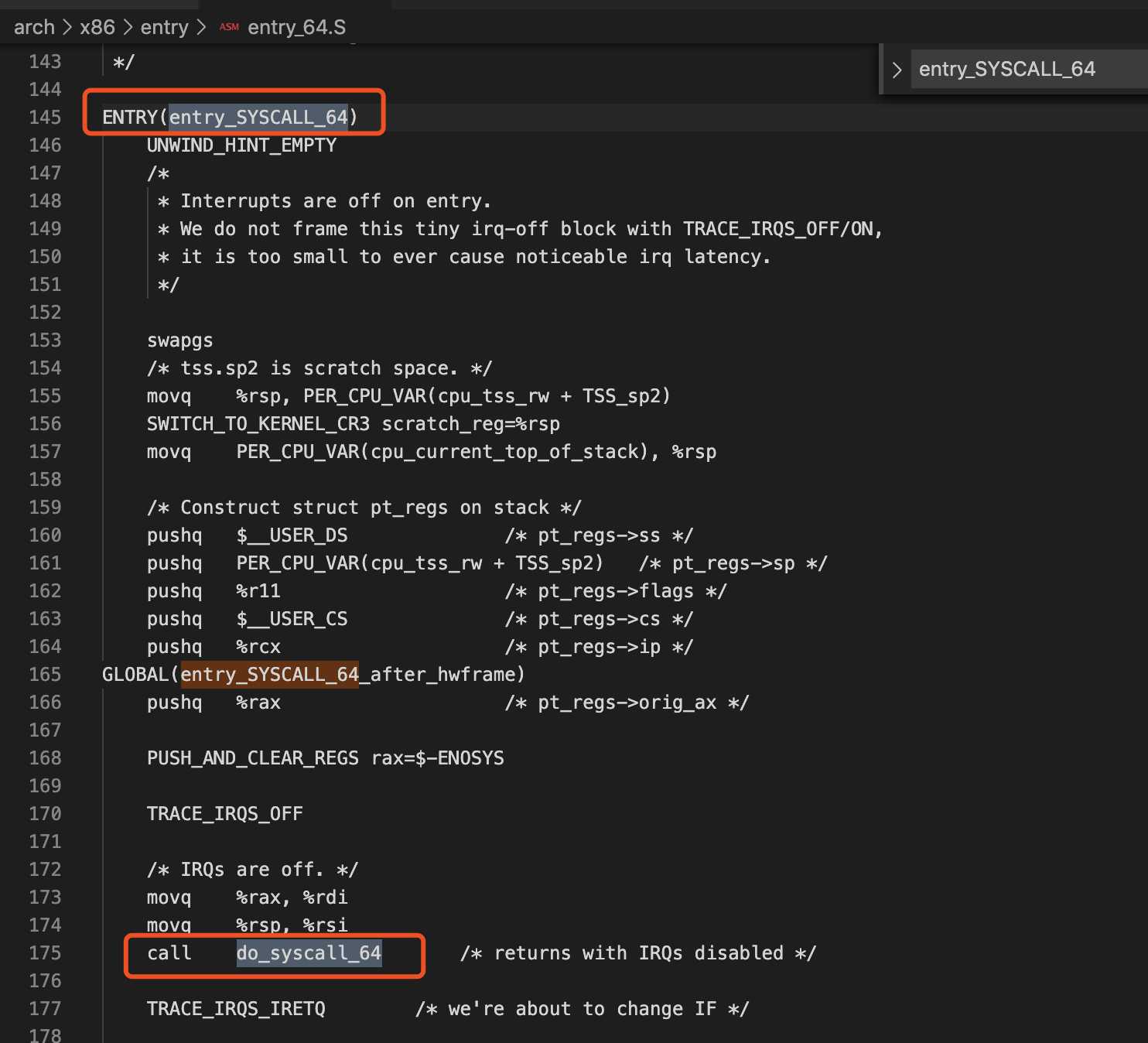Click $__USER_DS operand on line 160
This screenshot has width=1148, height=1043.
[x=292, y=535]
